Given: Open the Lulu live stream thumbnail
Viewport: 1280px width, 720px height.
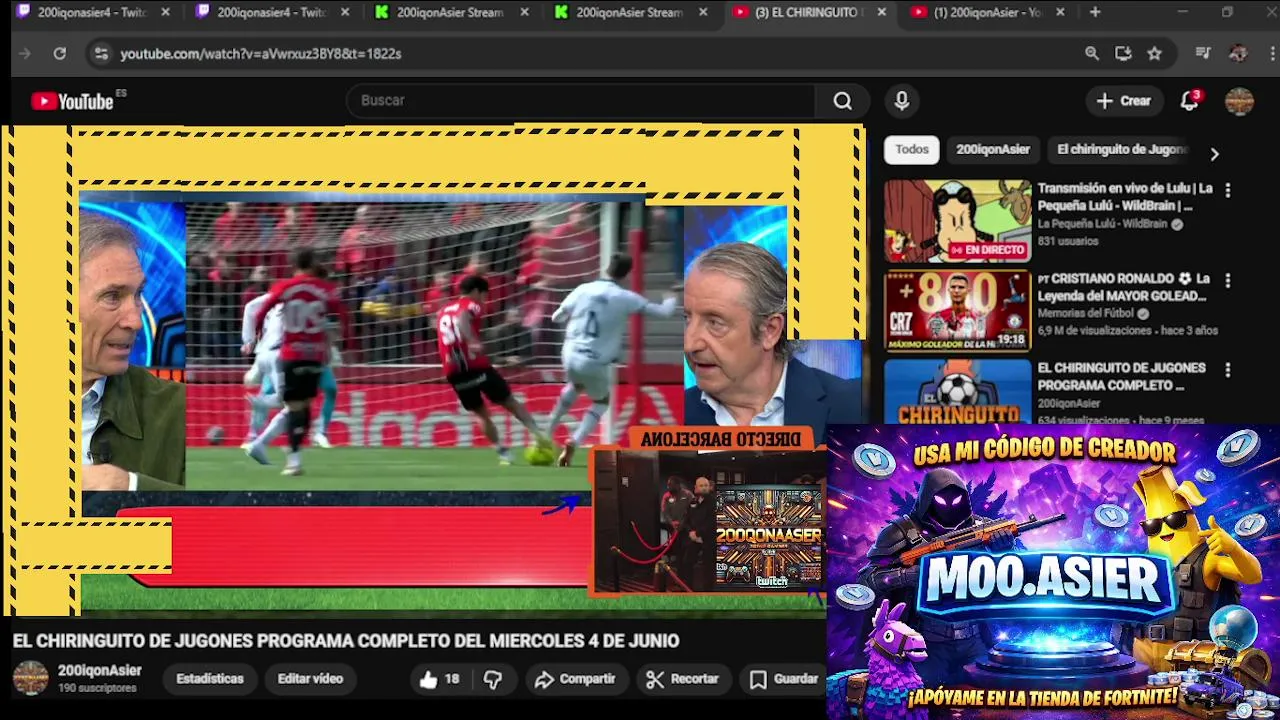Looking at the screenshot, I should [x=957, y=221].
